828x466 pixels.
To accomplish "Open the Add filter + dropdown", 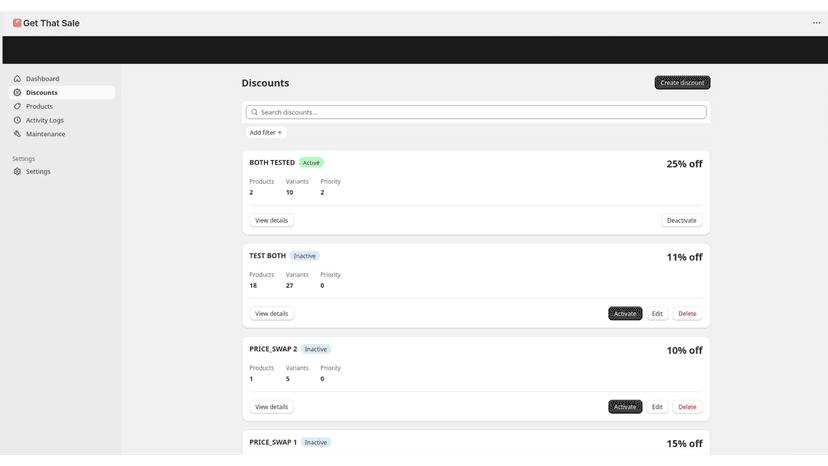I will click(266, 133).
